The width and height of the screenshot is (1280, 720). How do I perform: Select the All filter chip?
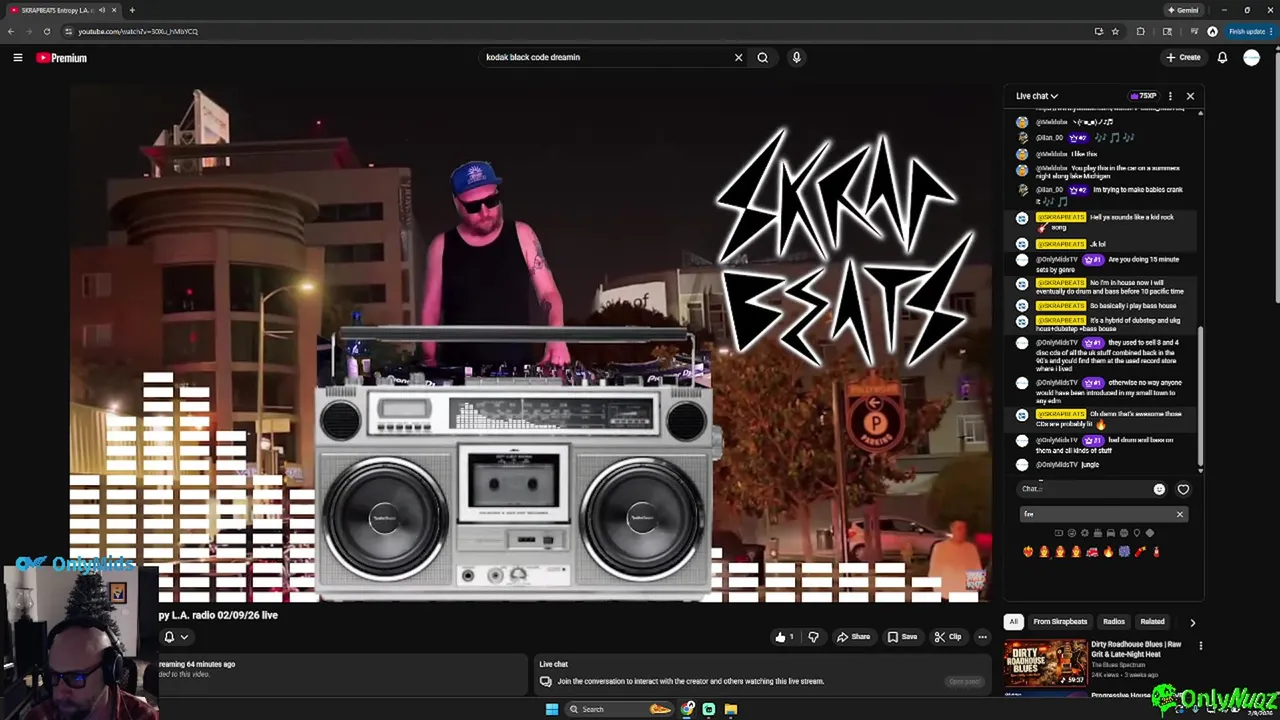pyautogui.click(x=1013, y=622)
